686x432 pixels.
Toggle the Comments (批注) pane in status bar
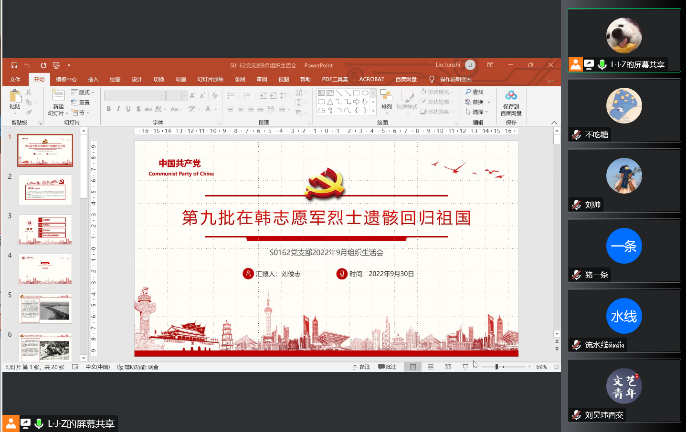[x=390, y=367]
